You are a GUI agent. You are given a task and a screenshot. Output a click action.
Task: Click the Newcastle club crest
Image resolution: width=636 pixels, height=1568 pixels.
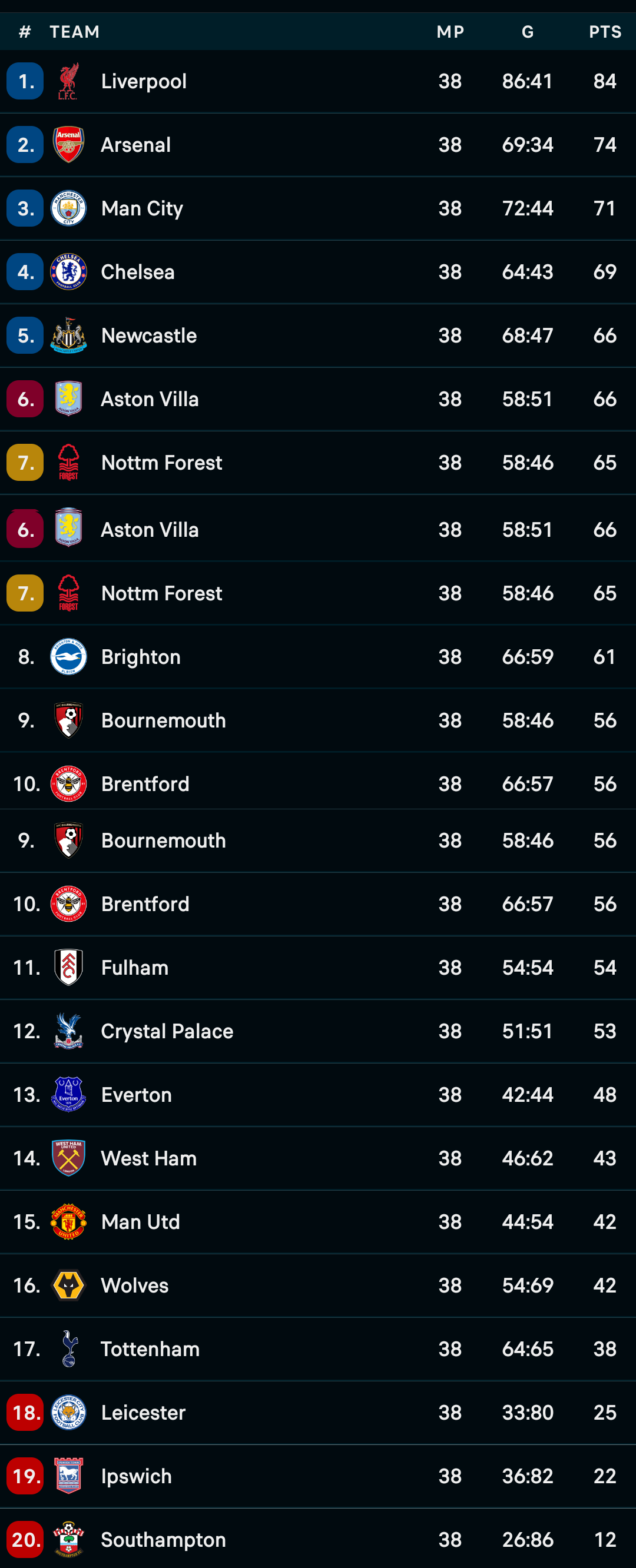pos(68,335)
